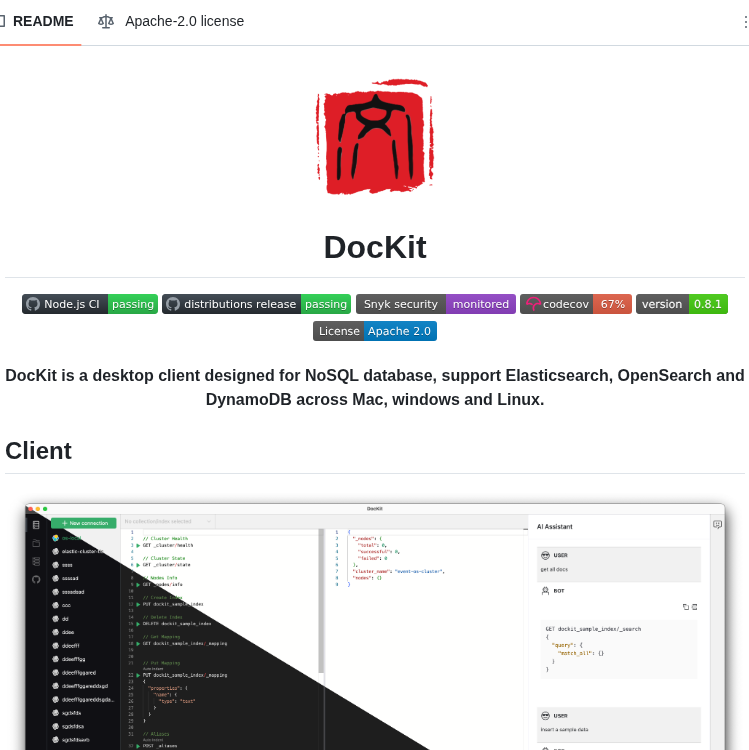Click the connection list icon in screenshot sidebar
The width and height of the screenshot is (749, 750).
point(36,525)
